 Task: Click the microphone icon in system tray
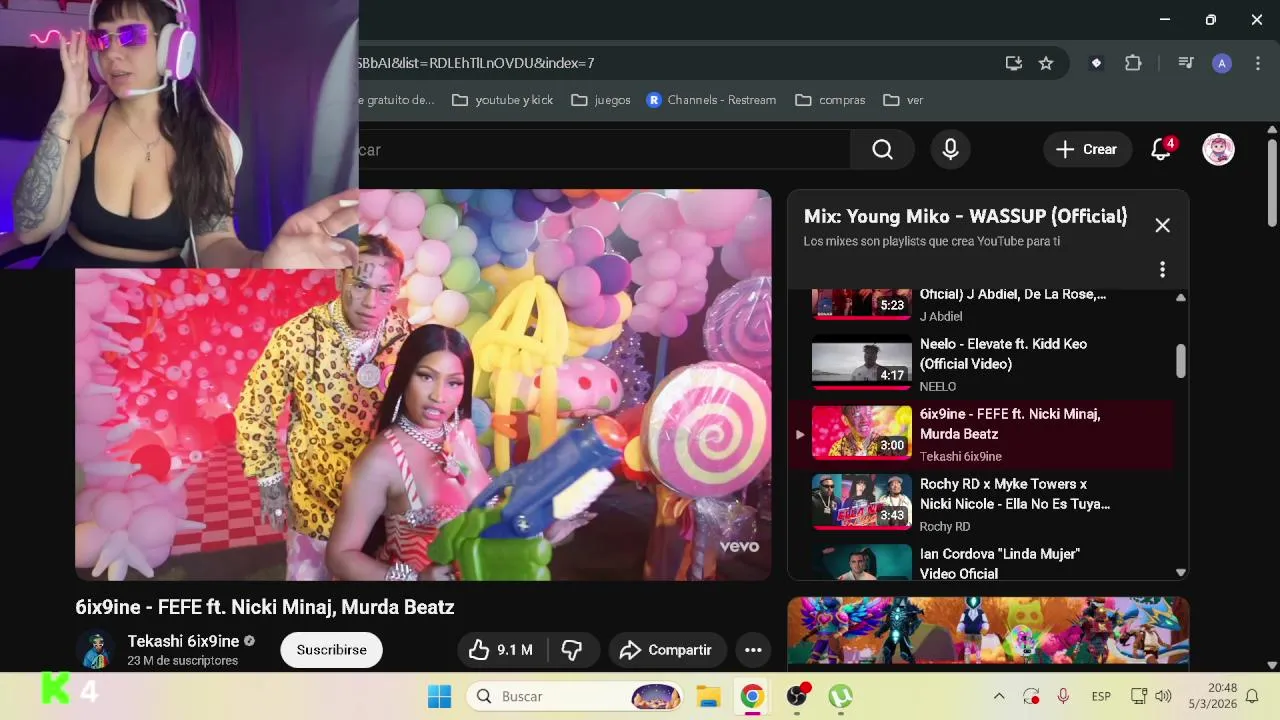click(1063, 696)
